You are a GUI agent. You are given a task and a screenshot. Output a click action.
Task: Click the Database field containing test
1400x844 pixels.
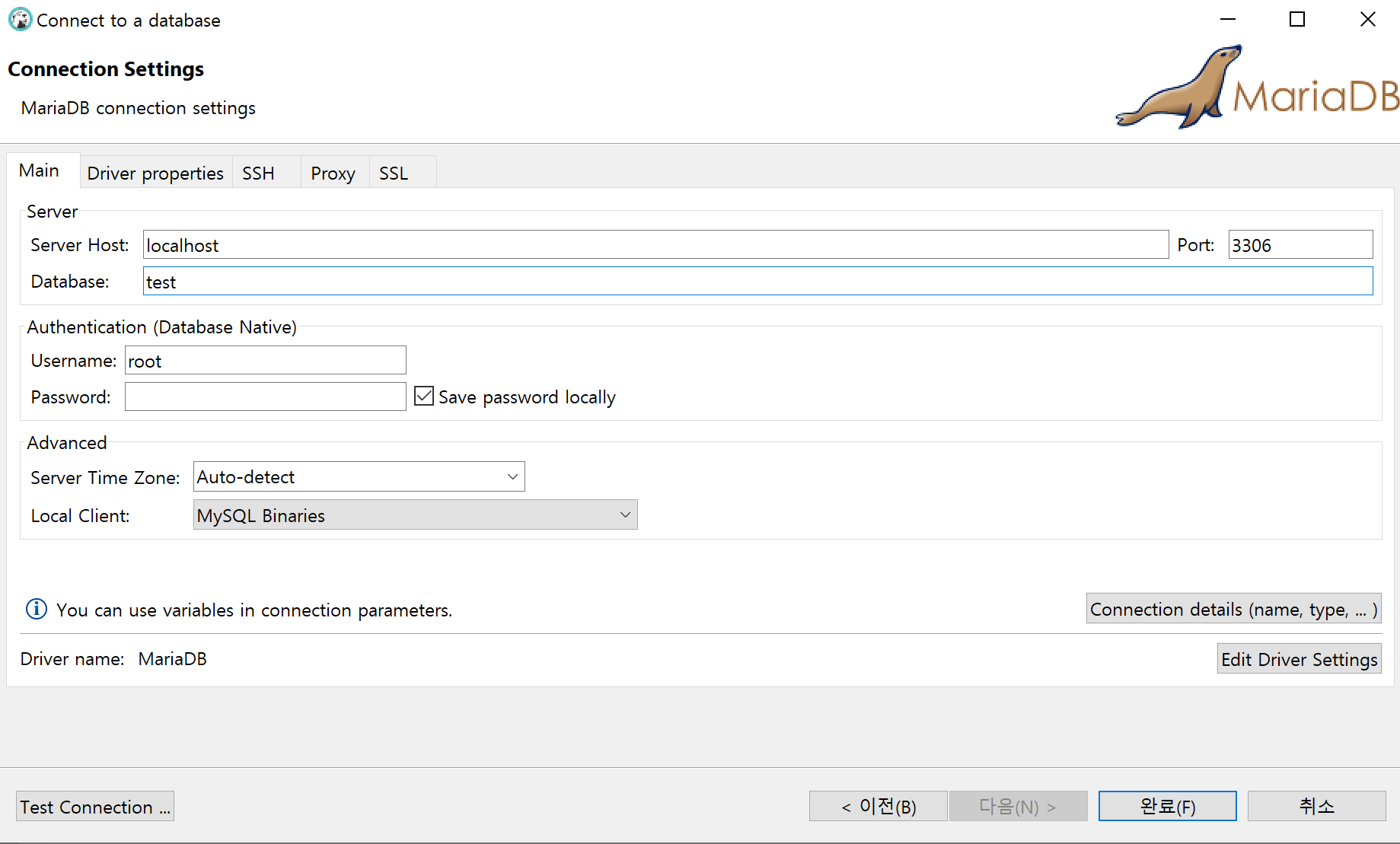coord(757,281)
